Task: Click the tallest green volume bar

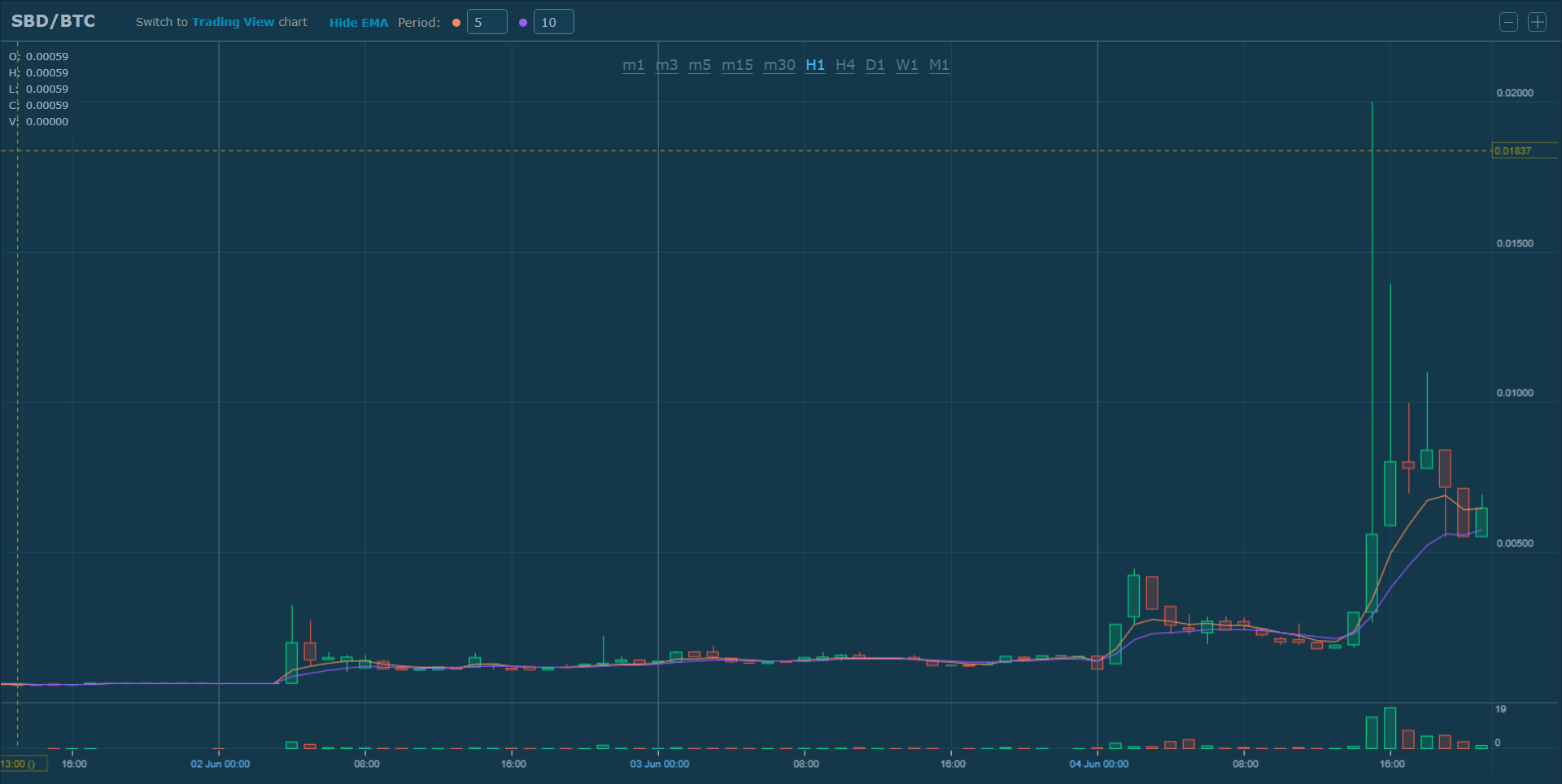Action: [x=1390, y=728]
